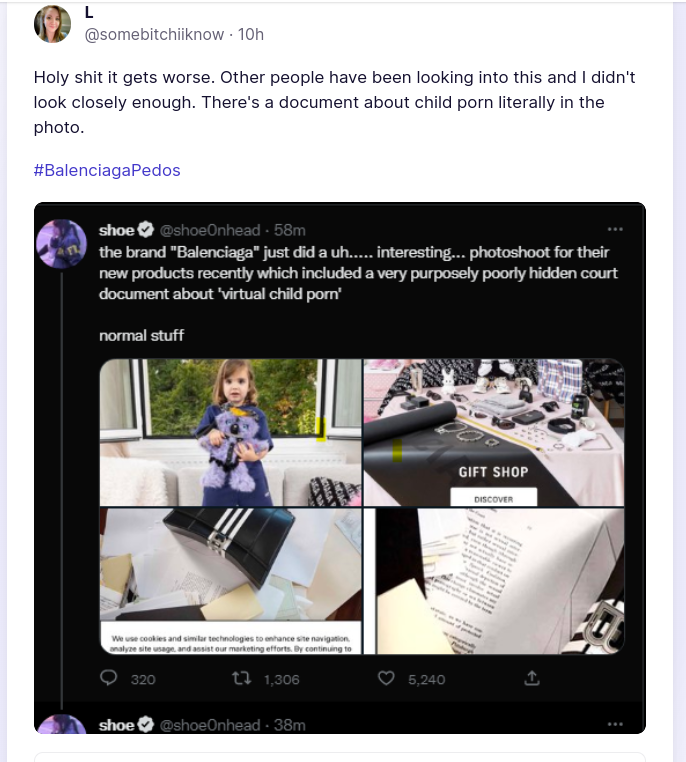Image resolution: width=686 pixels, height=762 pixels.
Task: Click L's profile avatar photo
Action: (x=52, y=24)
